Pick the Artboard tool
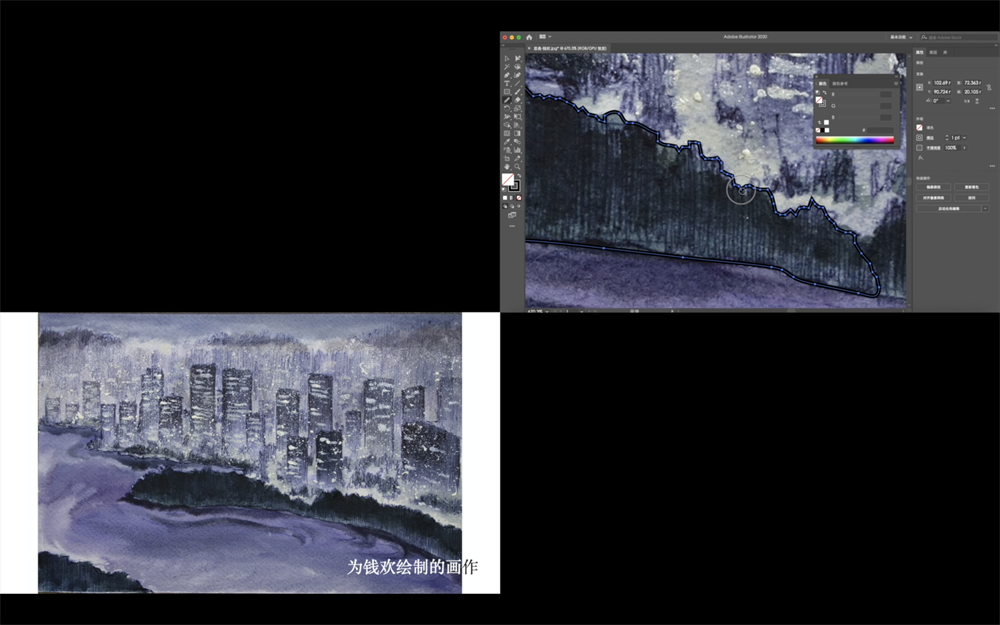The width and height of the screenshot is (1000, 625). pyautogui.click(x=507, y=158)
